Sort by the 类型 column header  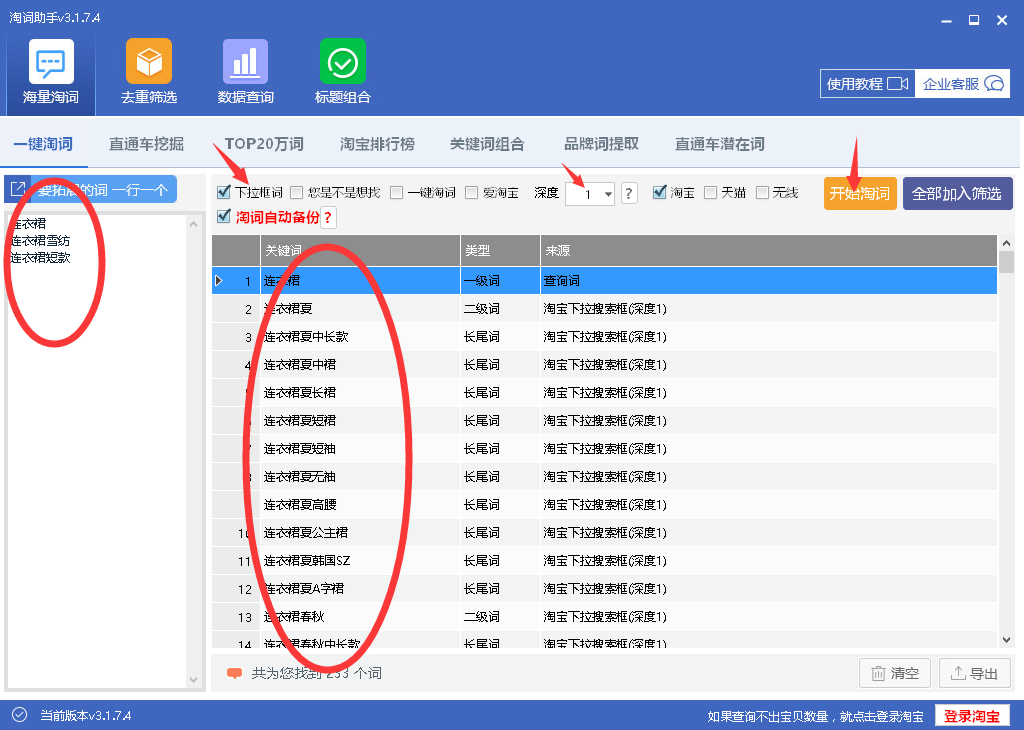click(x=500, y=250)
